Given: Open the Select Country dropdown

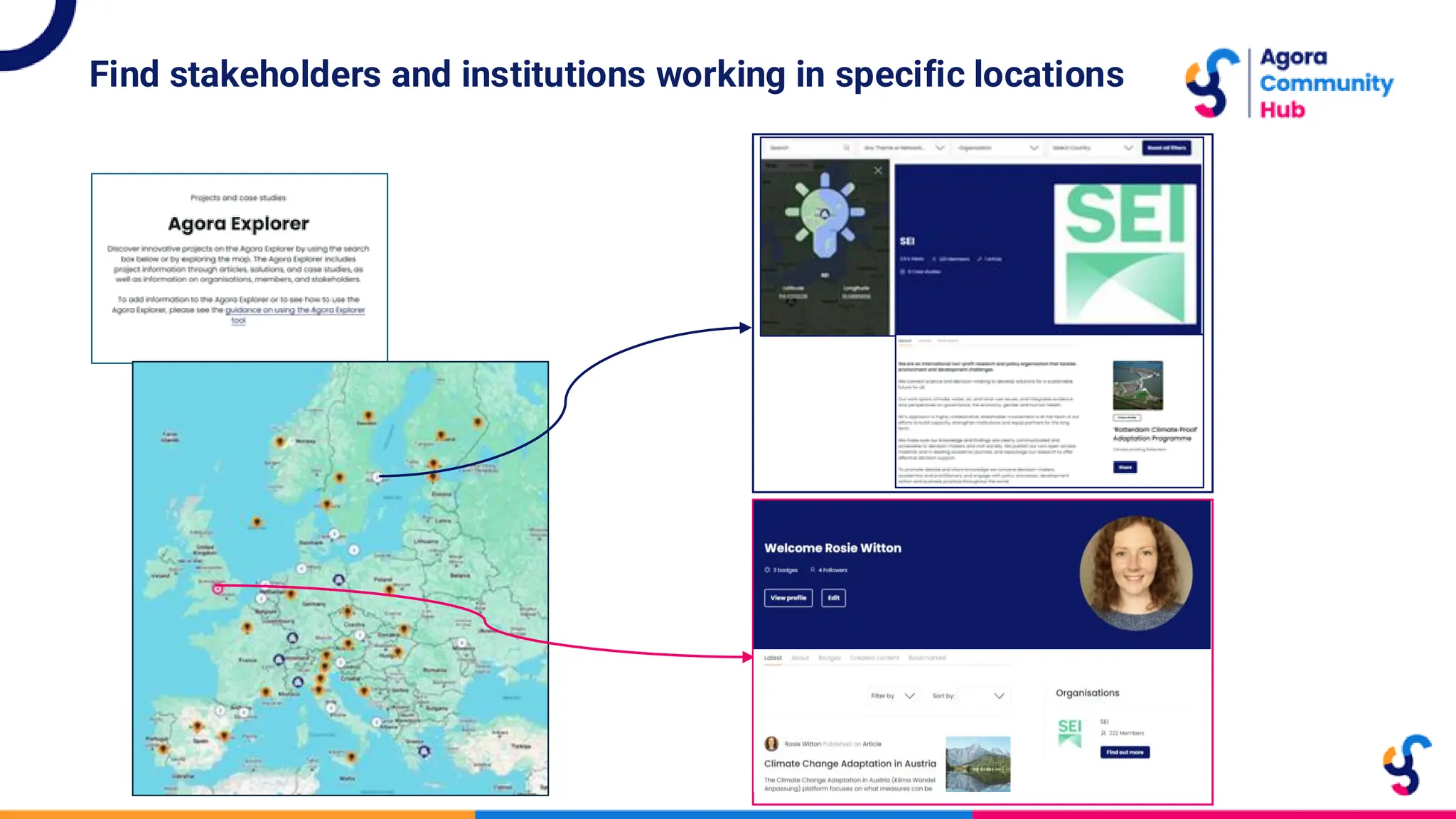Looking at the screenshot, I should (x=1092, y=148).
